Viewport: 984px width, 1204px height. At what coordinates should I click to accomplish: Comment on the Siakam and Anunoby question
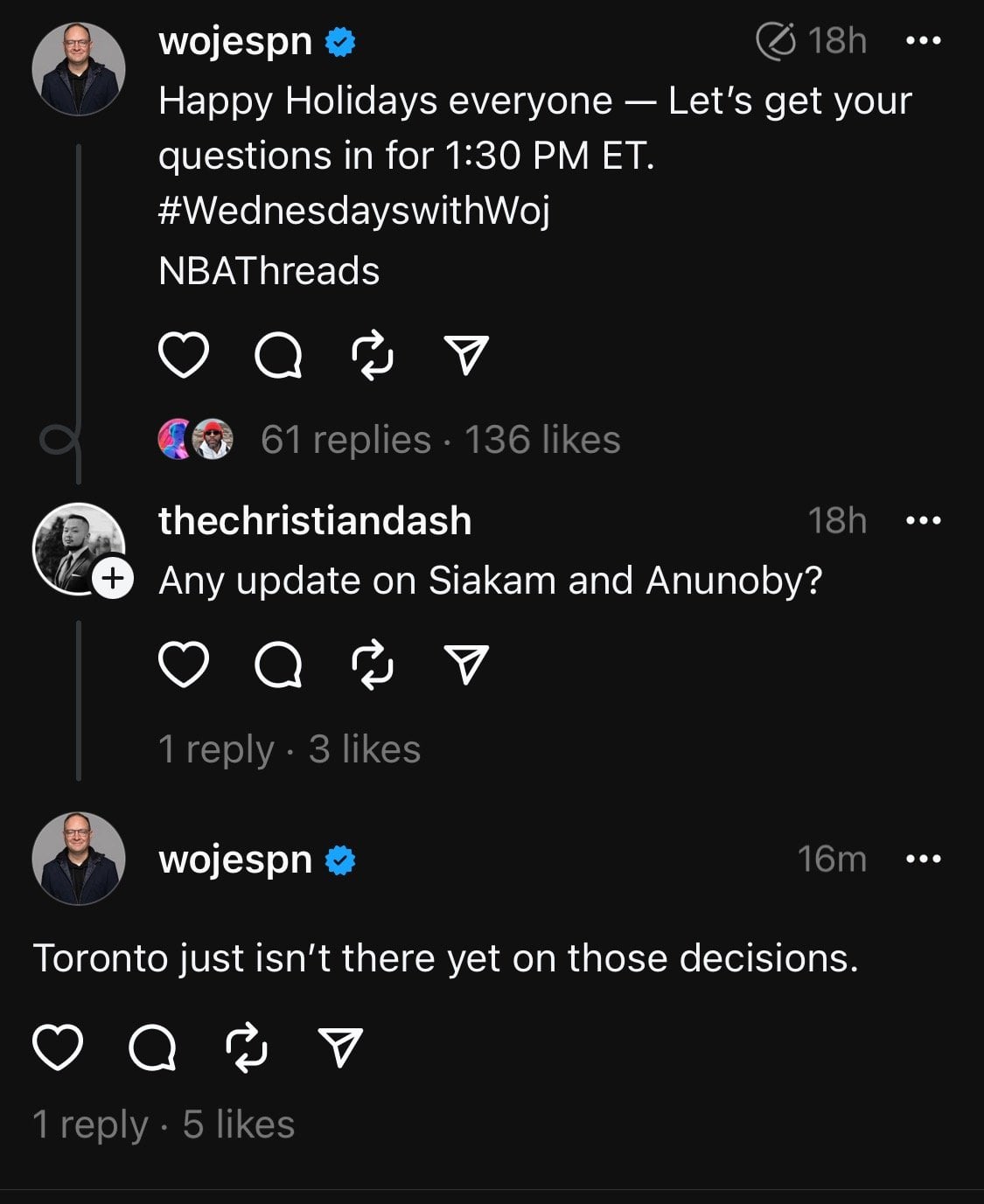point(278,665)
